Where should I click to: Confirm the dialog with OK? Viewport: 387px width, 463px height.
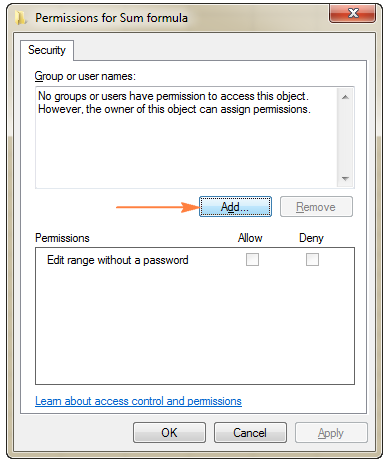169,433
